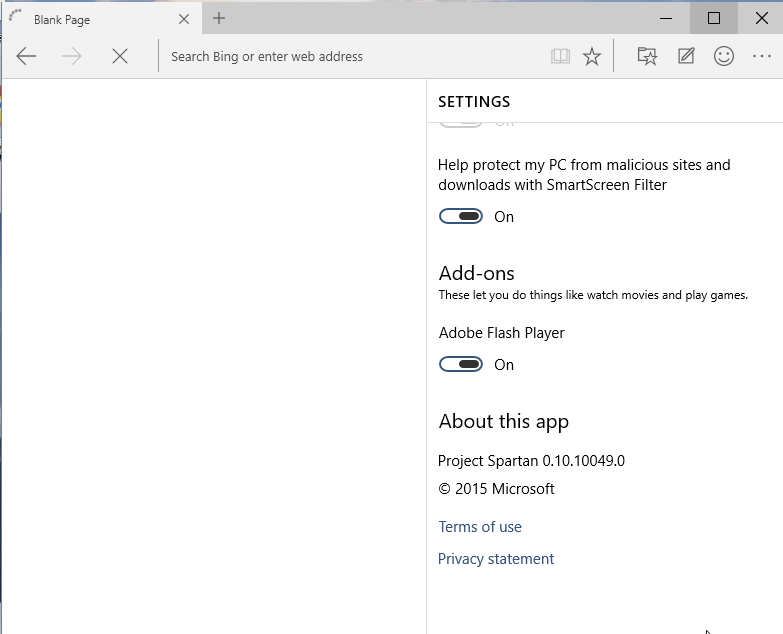The width and height of the screenshot is (783, 634).
Task: Turn off the SmartScreen Filter toggle
Action: coord(461,217)
